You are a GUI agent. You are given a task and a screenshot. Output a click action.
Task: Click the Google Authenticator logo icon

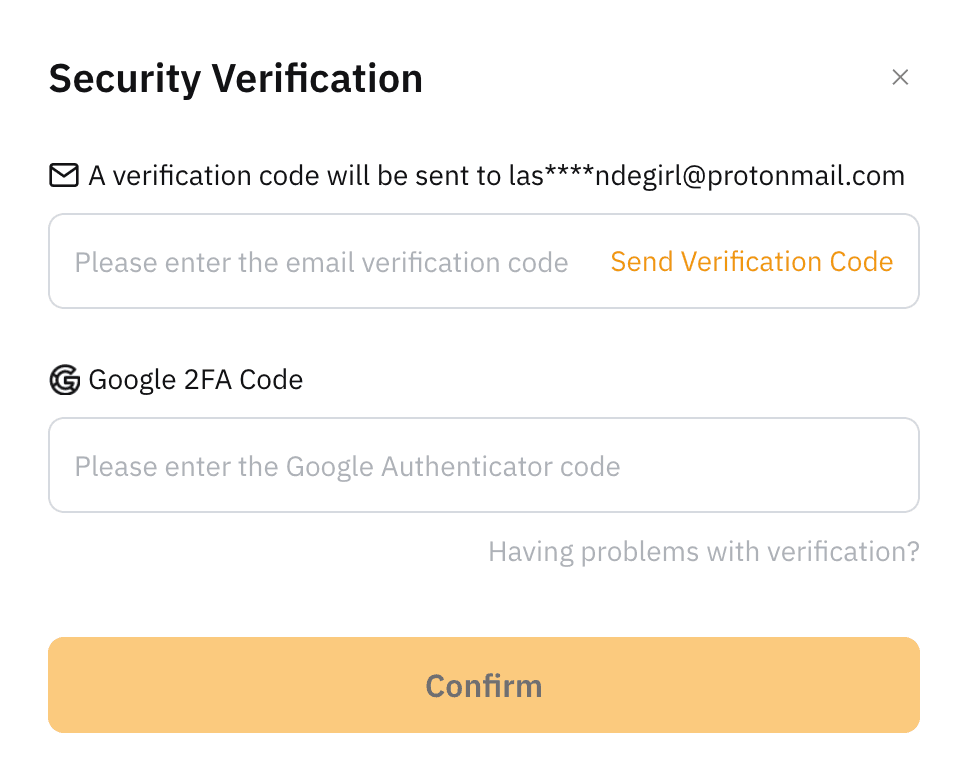(x=65, y=380)
